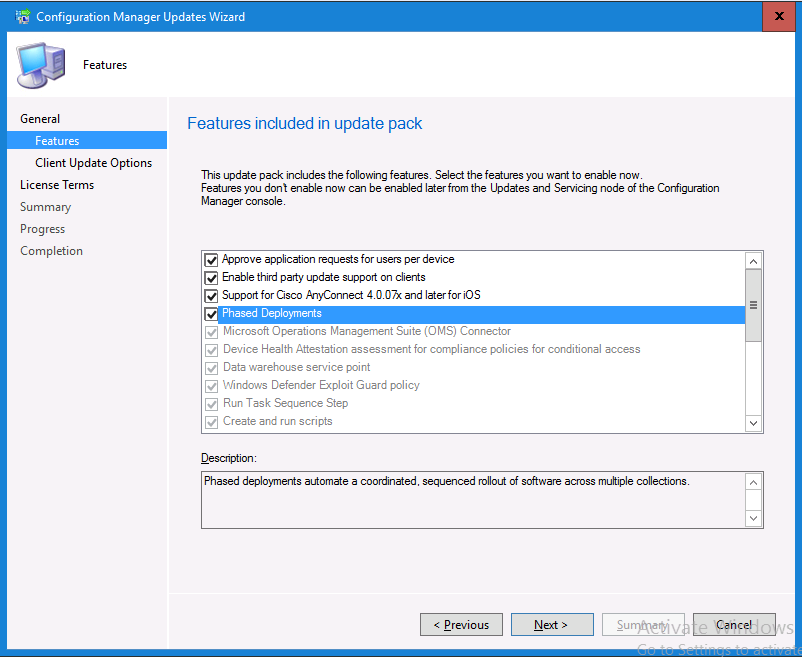The width and height of the screenshot is (802, 657).
Task: Click up arrow in Description box scrollbar
Action: pos(753,482)
